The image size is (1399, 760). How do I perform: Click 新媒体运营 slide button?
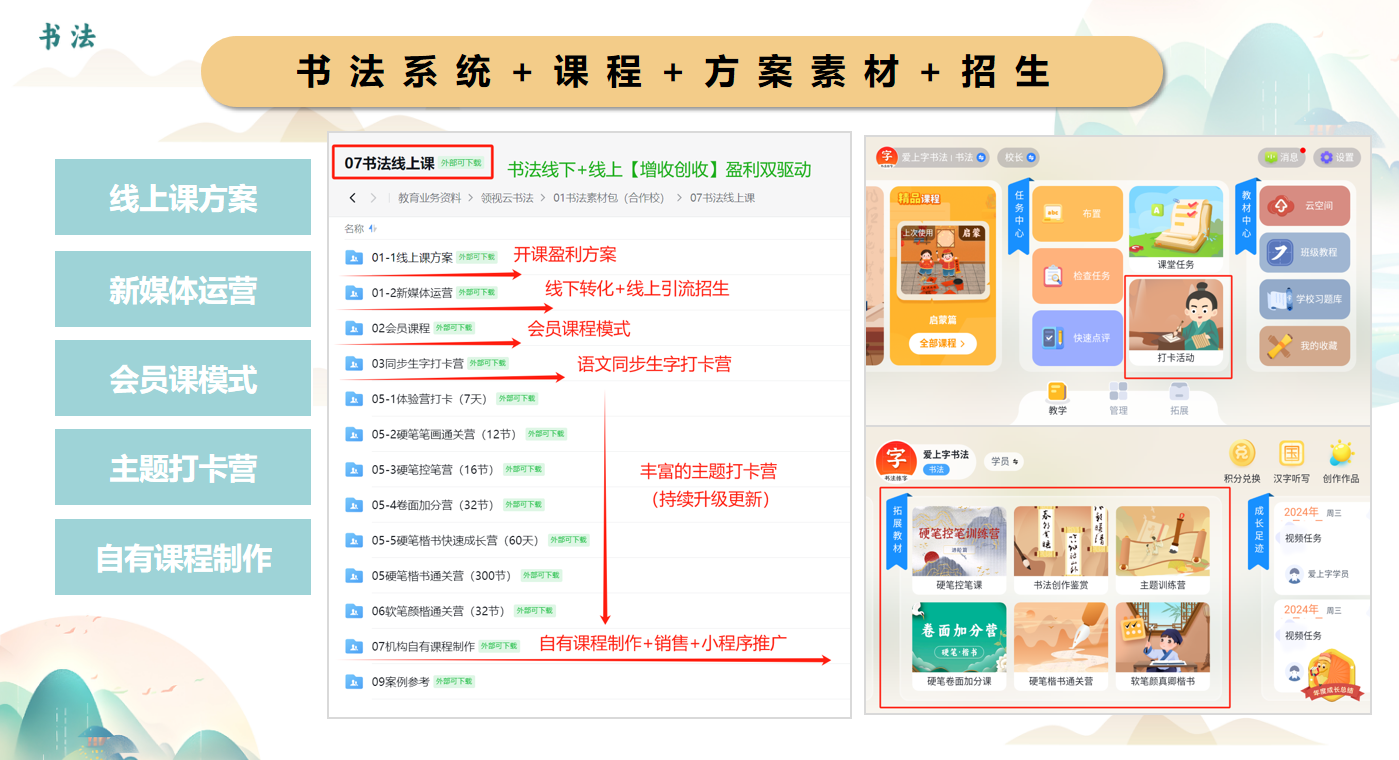pos(183,289)
